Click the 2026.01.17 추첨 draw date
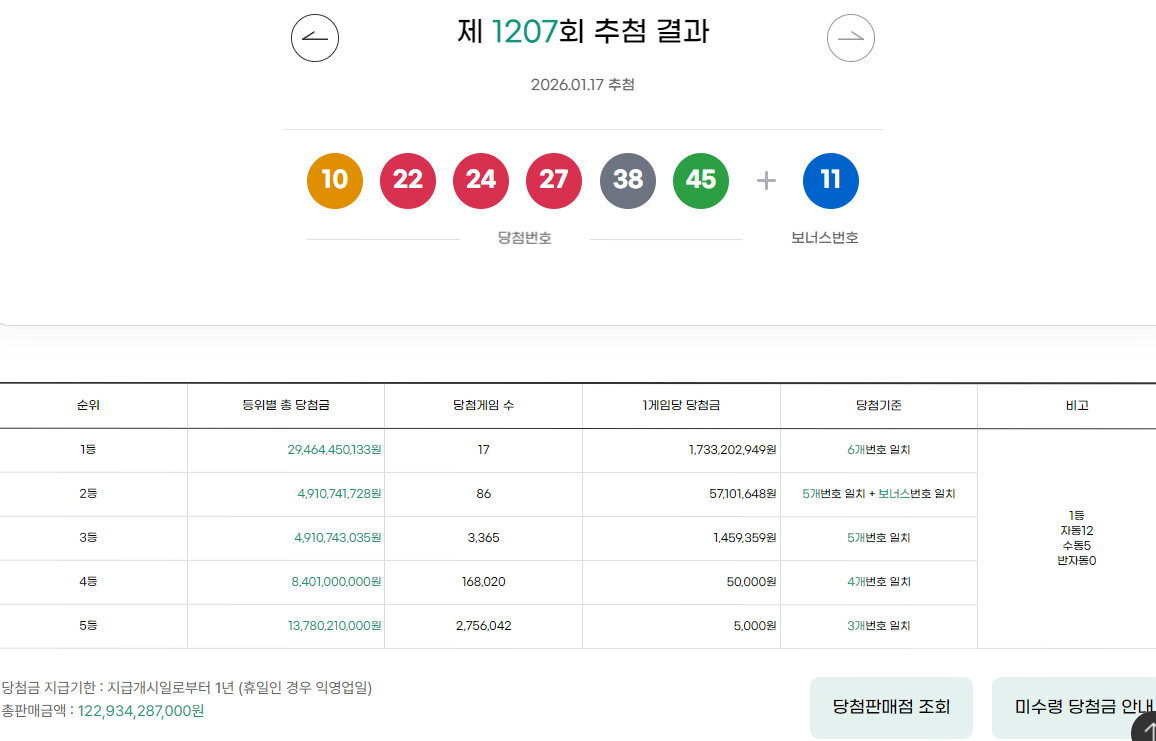This screenshot has height=741, width=1156. point(582,85)
